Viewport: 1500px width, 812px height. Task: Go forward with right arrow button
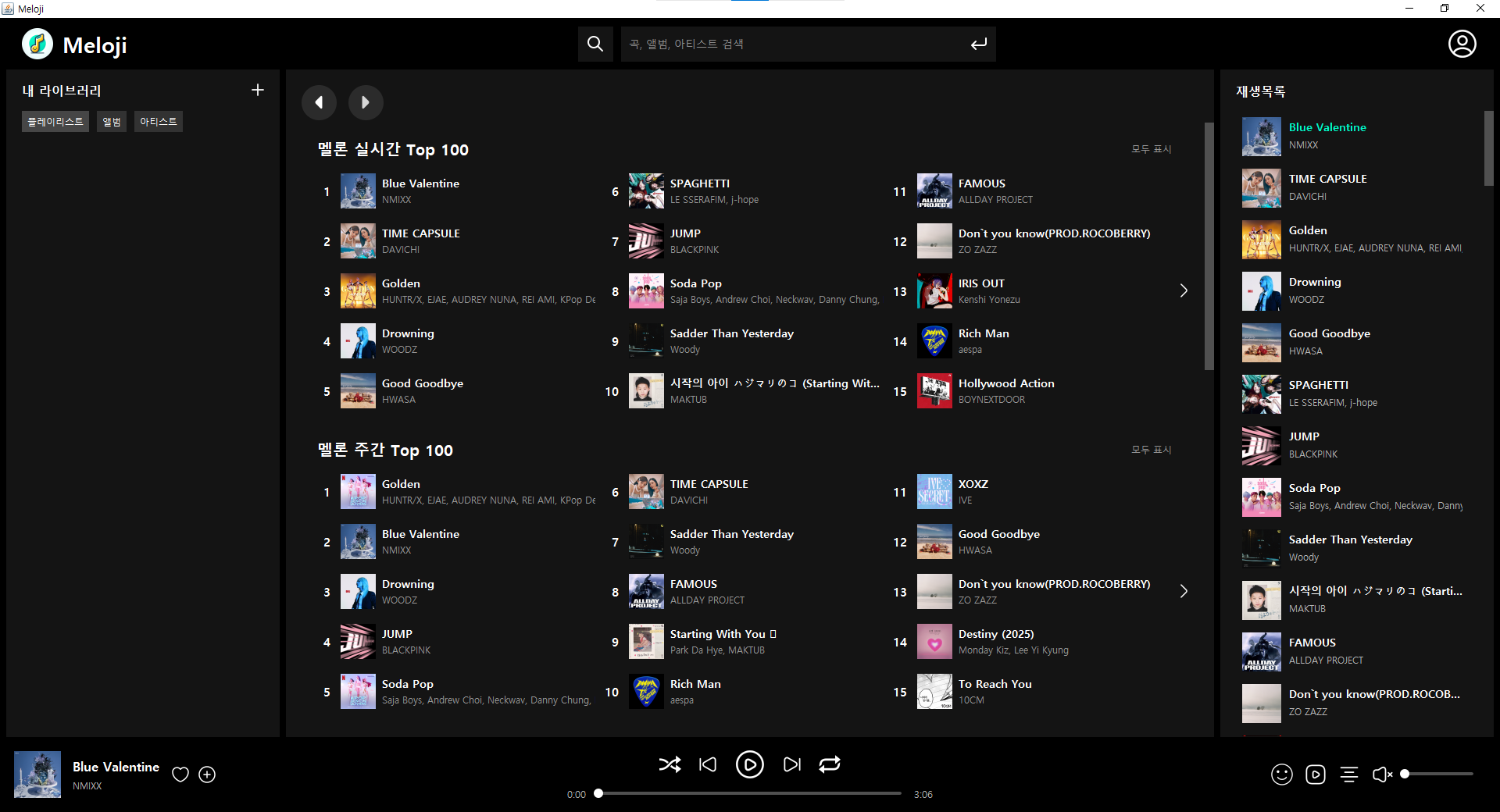(x=366, y=102)
